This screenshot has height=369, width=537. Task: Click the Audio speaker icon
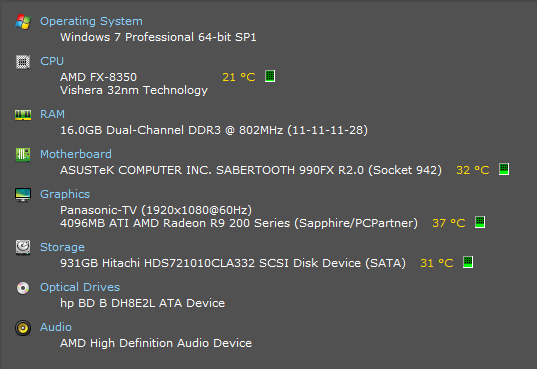coord(23,328)
